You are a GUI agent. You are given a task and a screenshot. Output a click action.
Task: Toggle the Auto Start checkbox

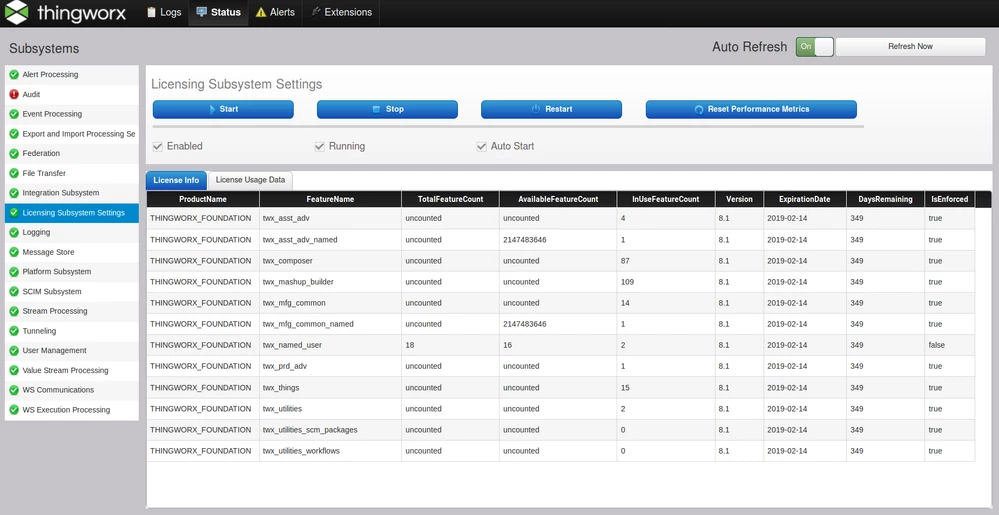click(x=482, y=147)
